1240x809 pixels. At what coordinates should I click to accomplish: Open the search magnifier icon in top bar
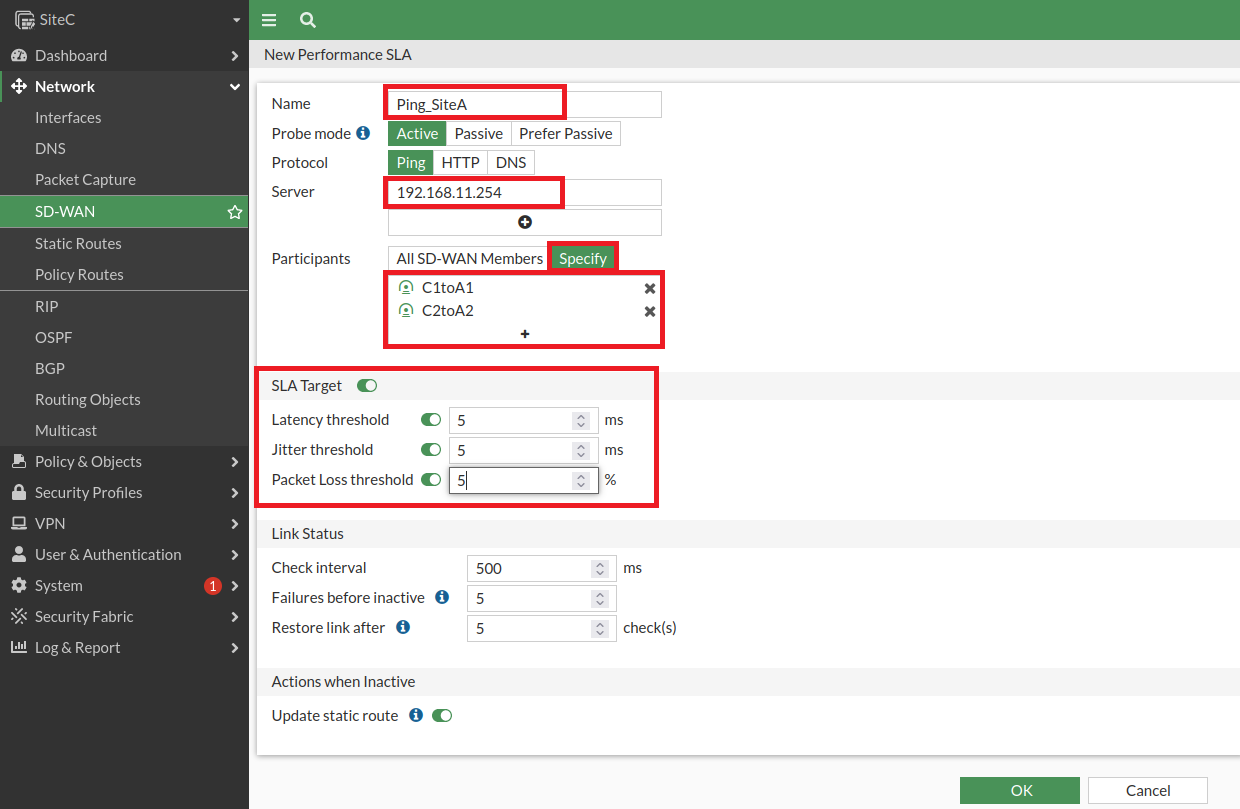(x=308, y=20)
